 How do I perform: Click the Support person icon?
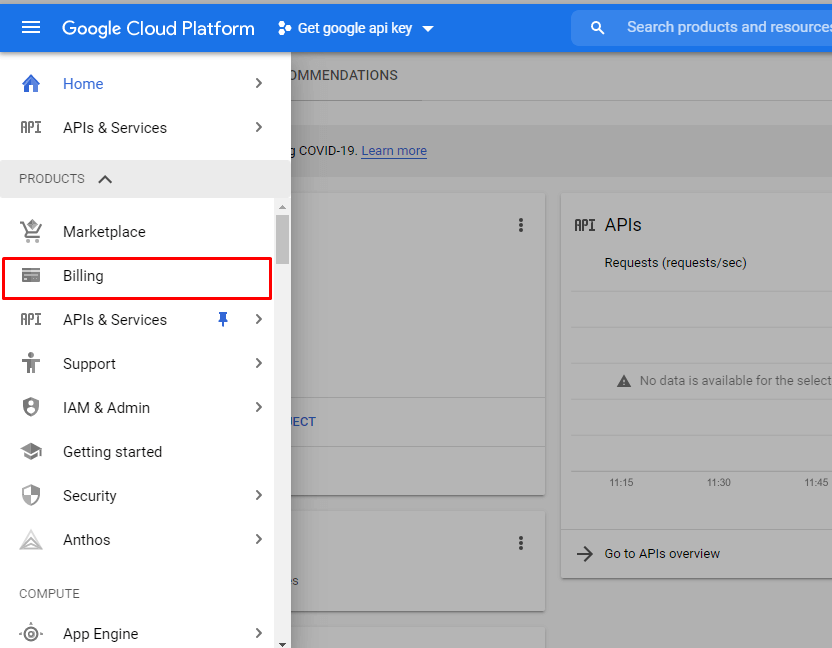(x=31, y=364)
